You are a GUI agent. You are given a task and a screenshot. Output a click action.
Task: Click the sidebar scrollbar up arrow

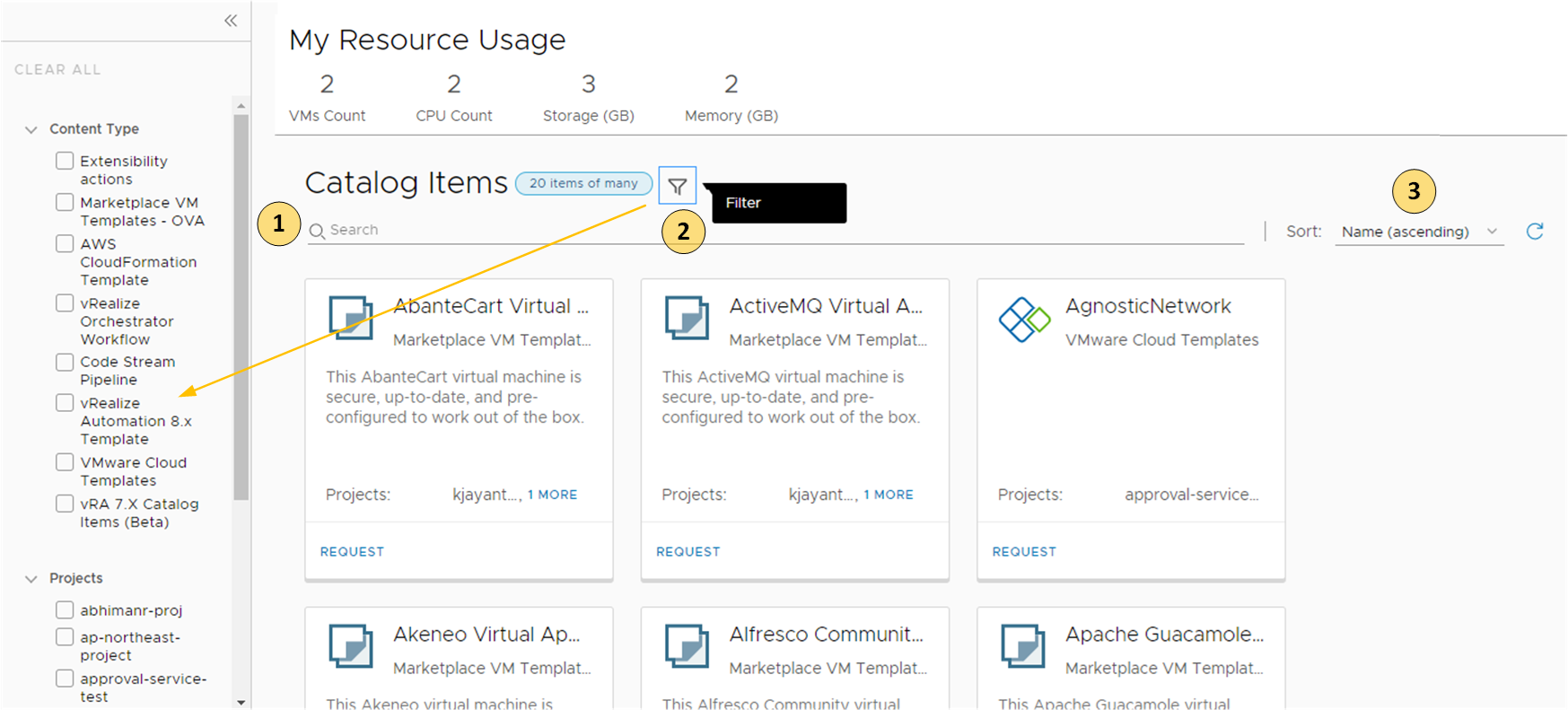coord(241,106)
